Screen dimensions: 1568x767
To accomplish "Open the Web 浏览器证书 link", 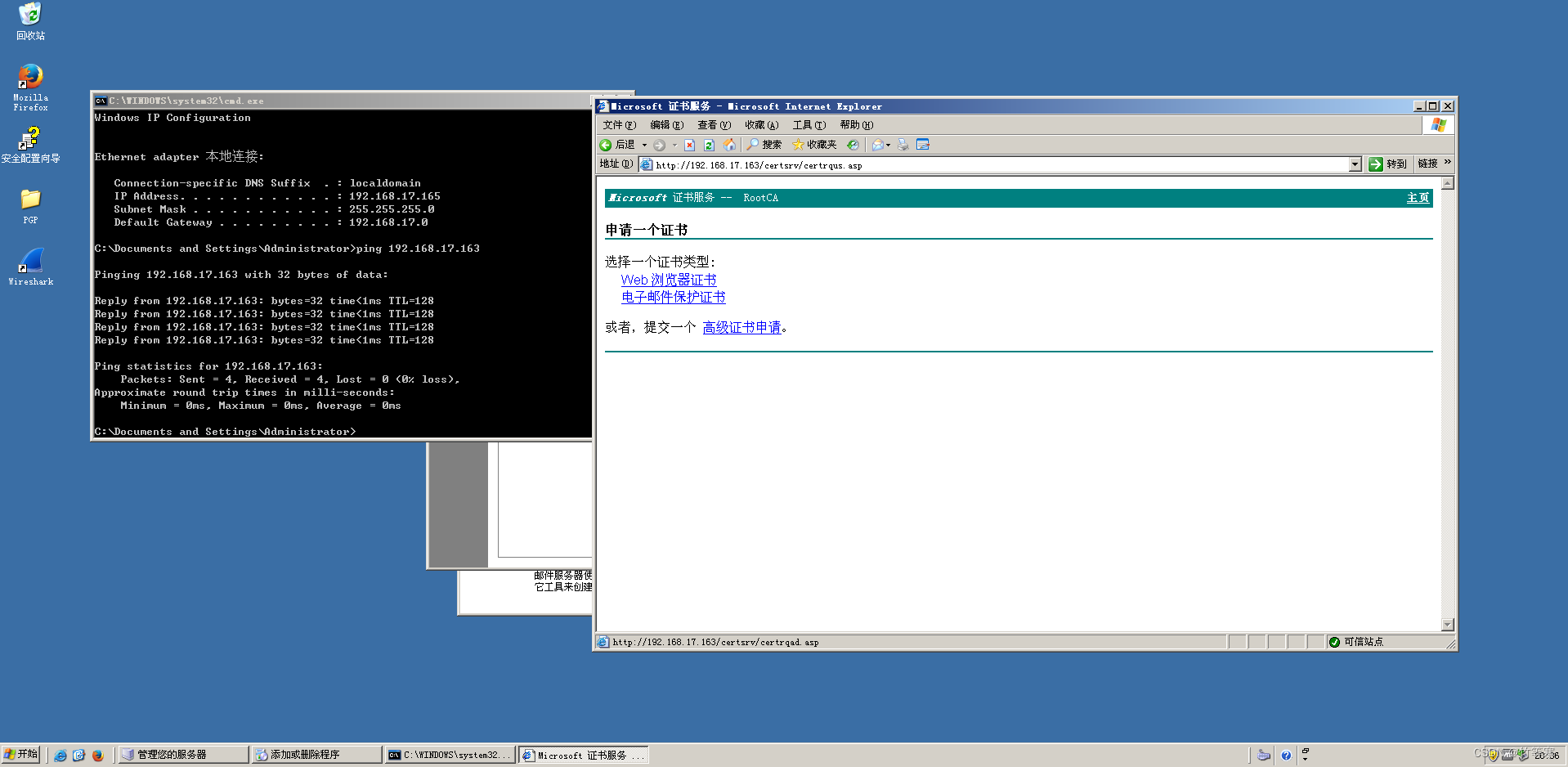I will 668,280.
